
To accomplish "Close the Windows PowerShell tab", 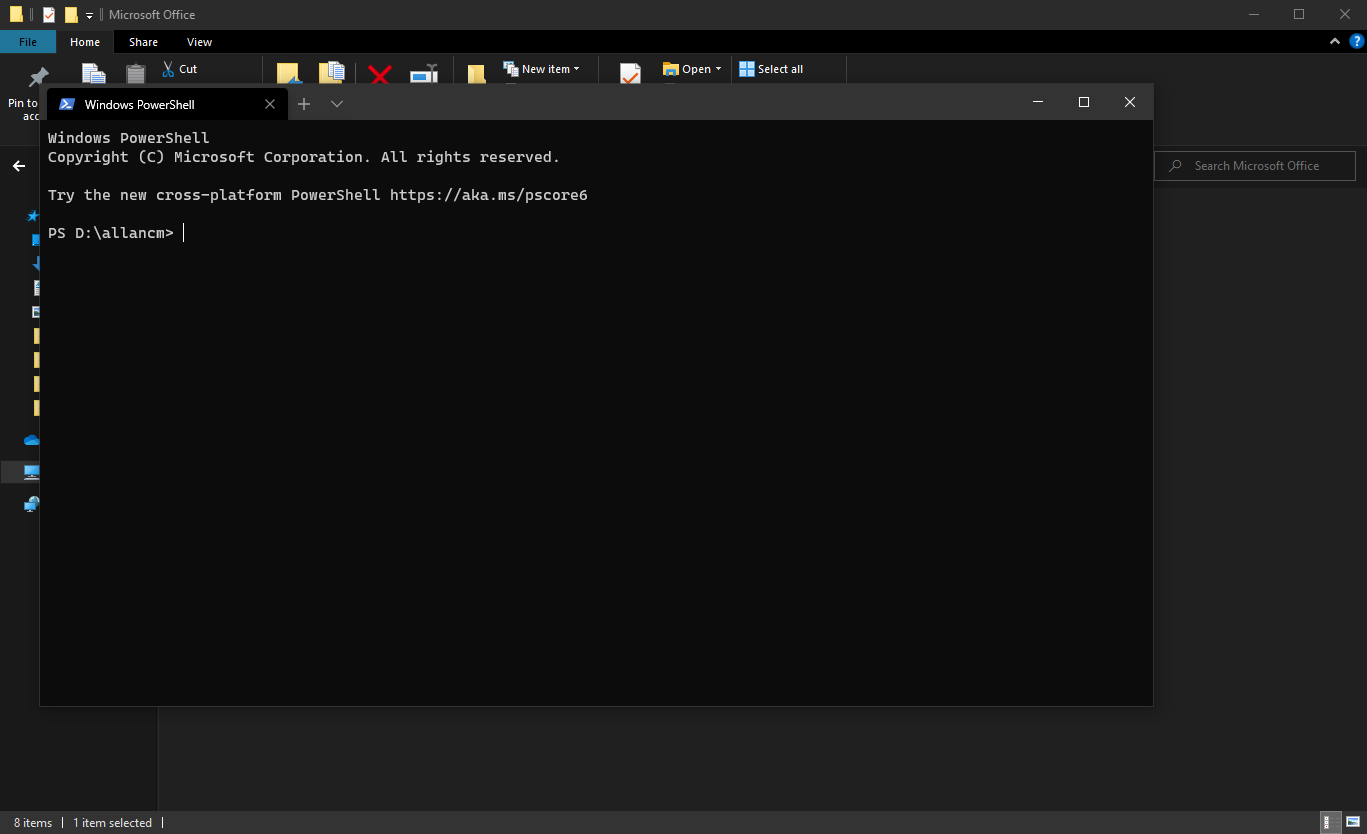I will (x=270, y=104).
